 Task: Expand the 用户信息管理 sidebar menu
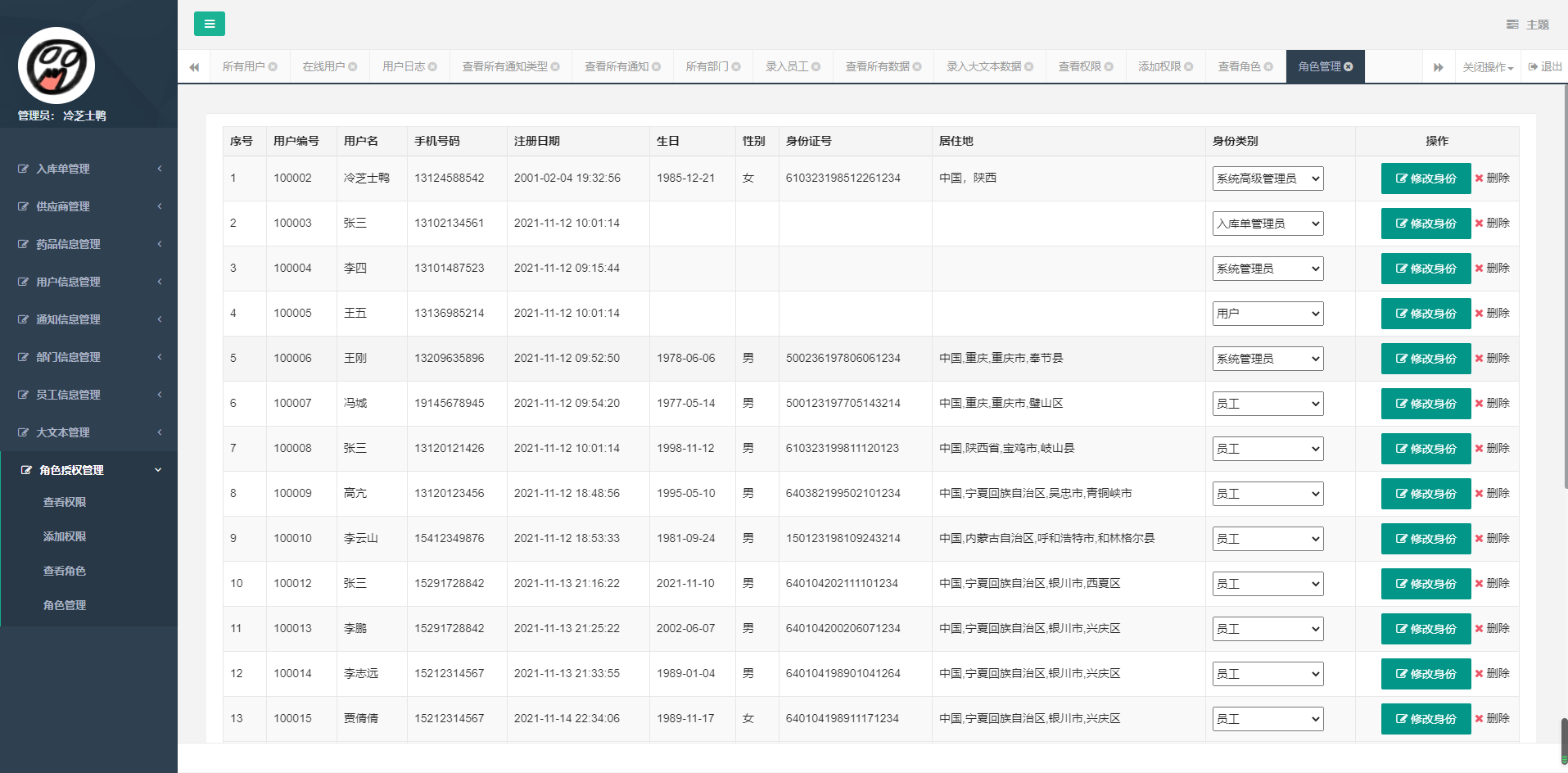[88, 282]
